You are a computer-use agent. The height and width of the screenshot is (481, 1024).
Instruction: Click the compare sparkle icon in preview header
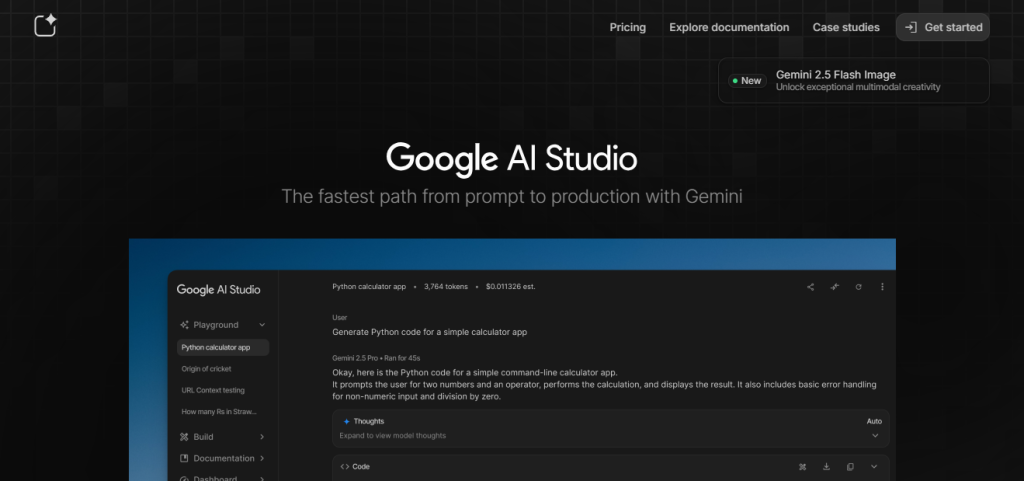click(x=835, y=287)
